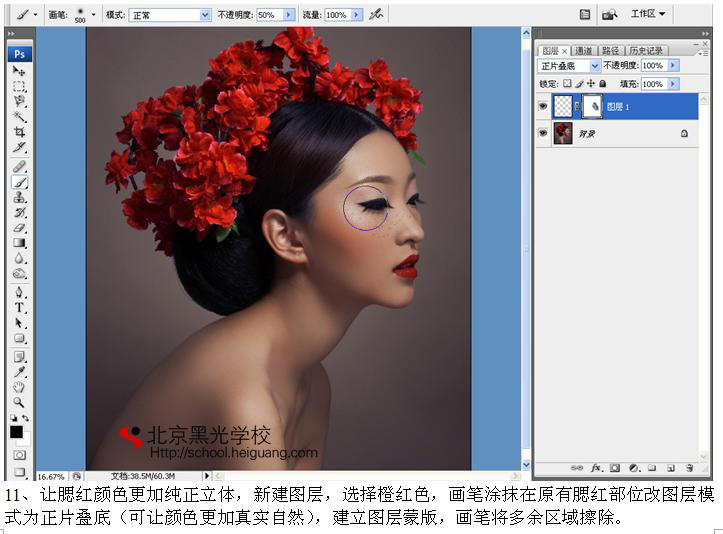Select the Lasso tool
This screenshot has height=534, width=723.
(19, 101)
